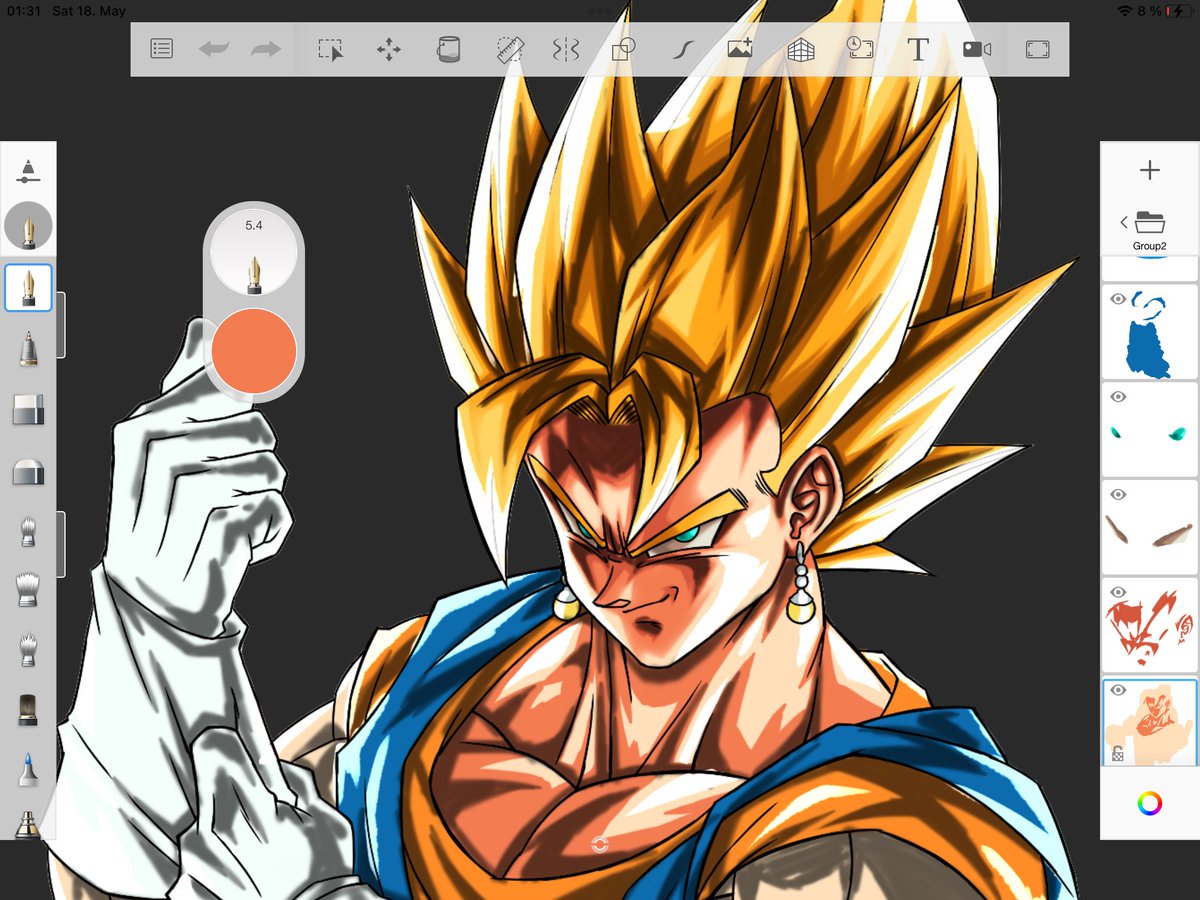Hide the blue clothing layer
Image resolution: width=1200 pixels, height=900 pixels.
pyautogui.click(x=1118, y=299)
